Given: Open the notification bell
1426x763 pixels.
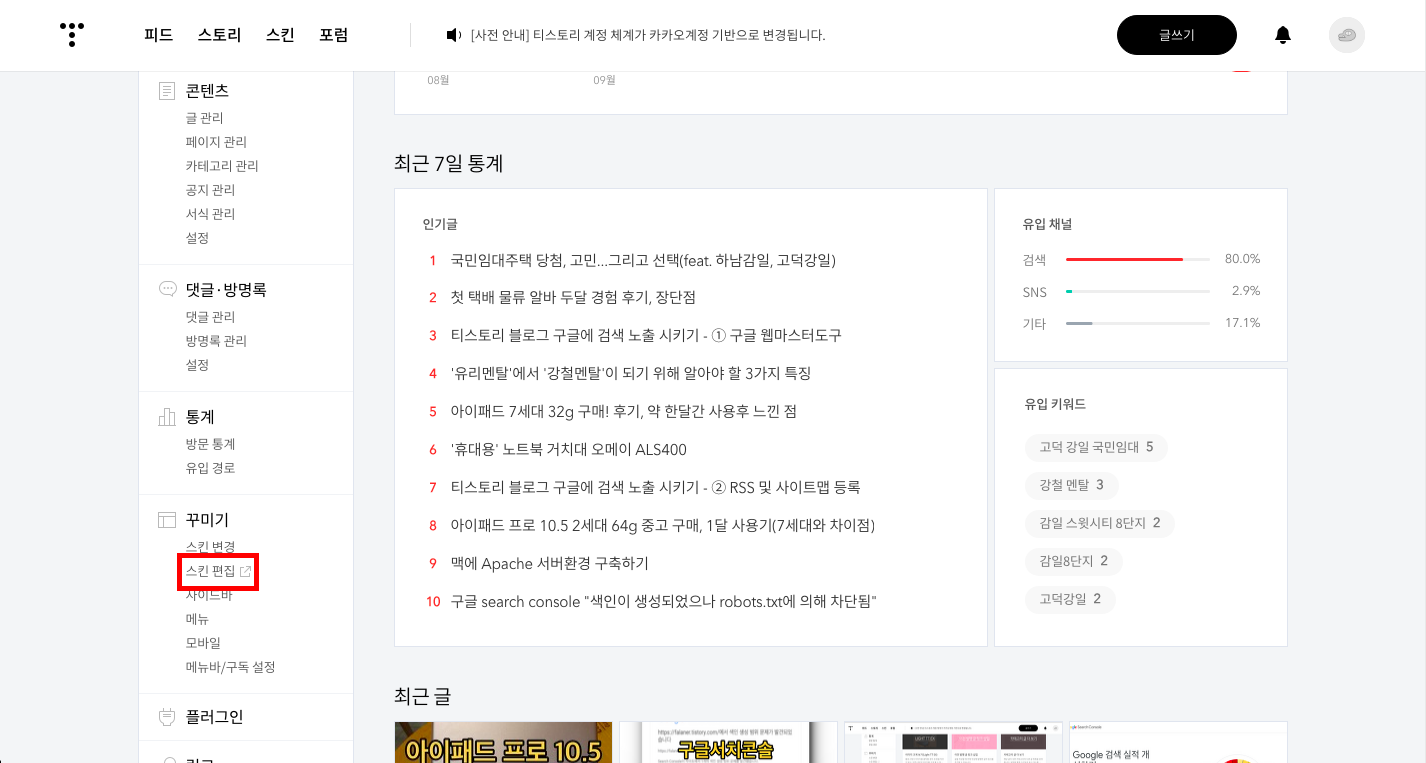Looking at the screenshot, I should pyautogui.click(x=1281, y=35).
